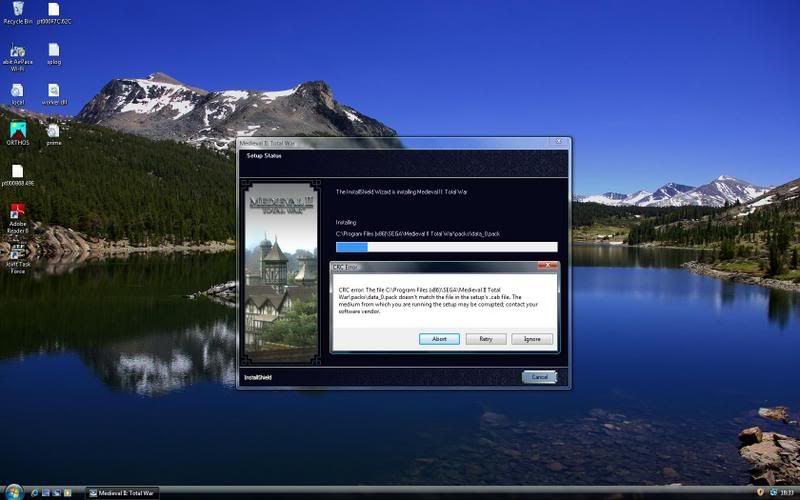Select the local file on the desktop
800x500 pixels.
17,94
